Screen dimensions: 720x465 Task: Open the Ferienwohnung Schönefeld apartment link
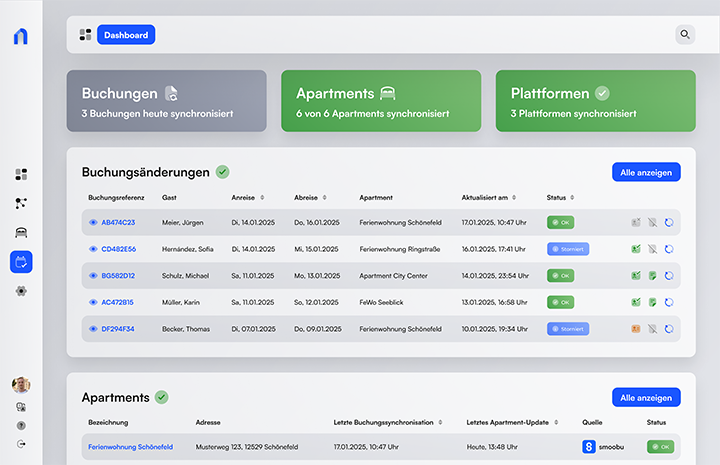pyautogui.click(x=130, y=447)
